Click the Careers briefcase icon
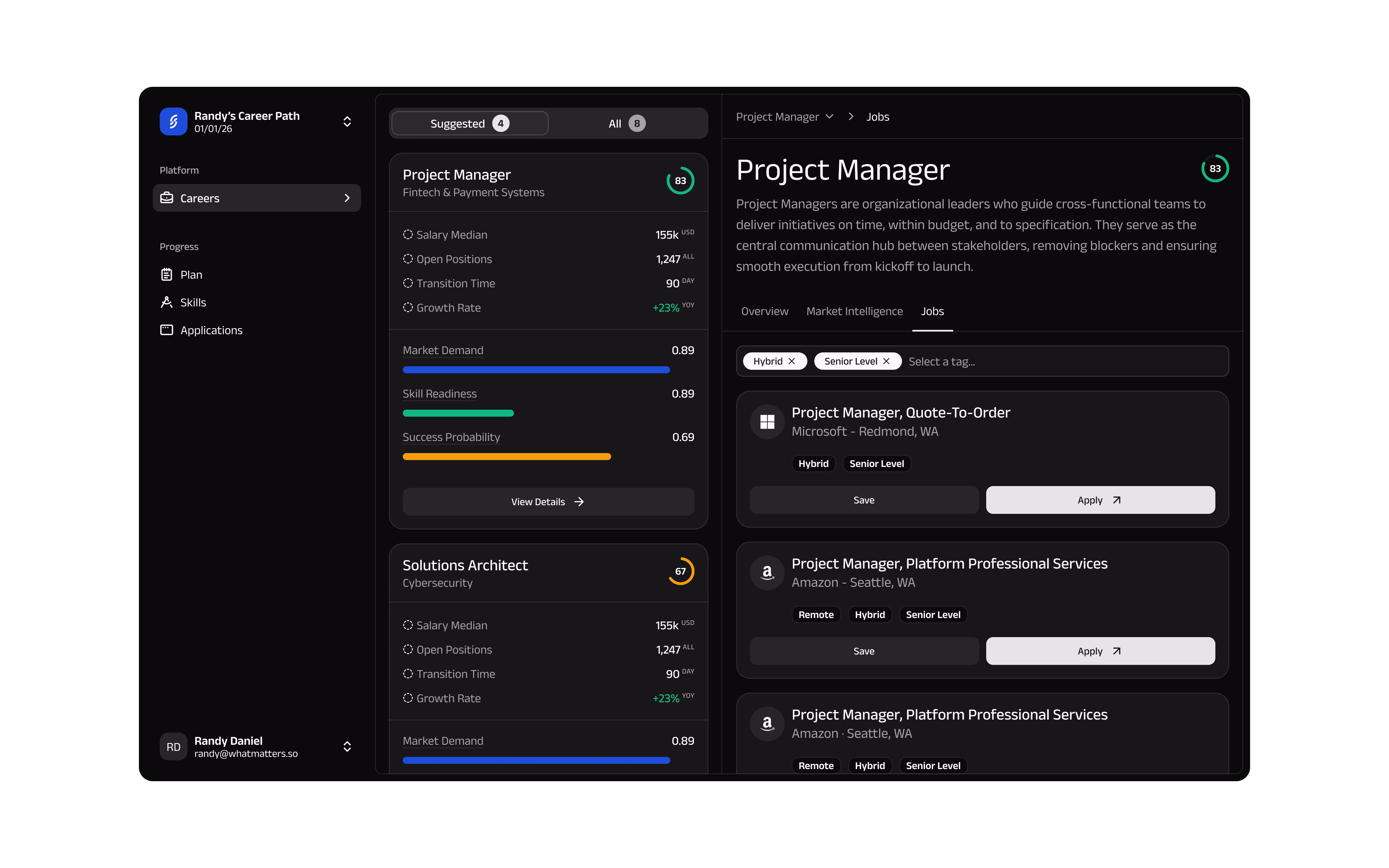1389x868 pixels. 166,198
